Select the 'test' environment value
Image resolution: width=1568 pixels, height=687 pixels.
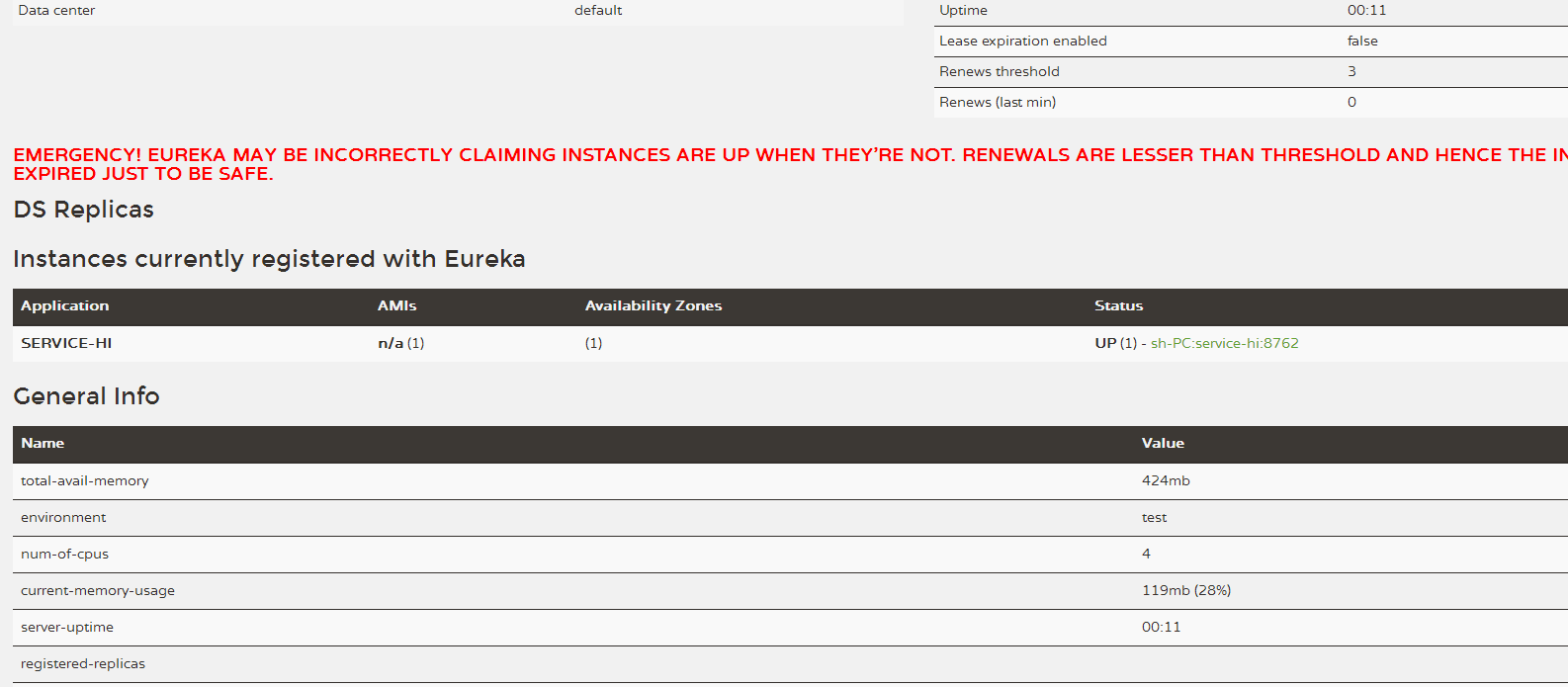coord(1154,517)
